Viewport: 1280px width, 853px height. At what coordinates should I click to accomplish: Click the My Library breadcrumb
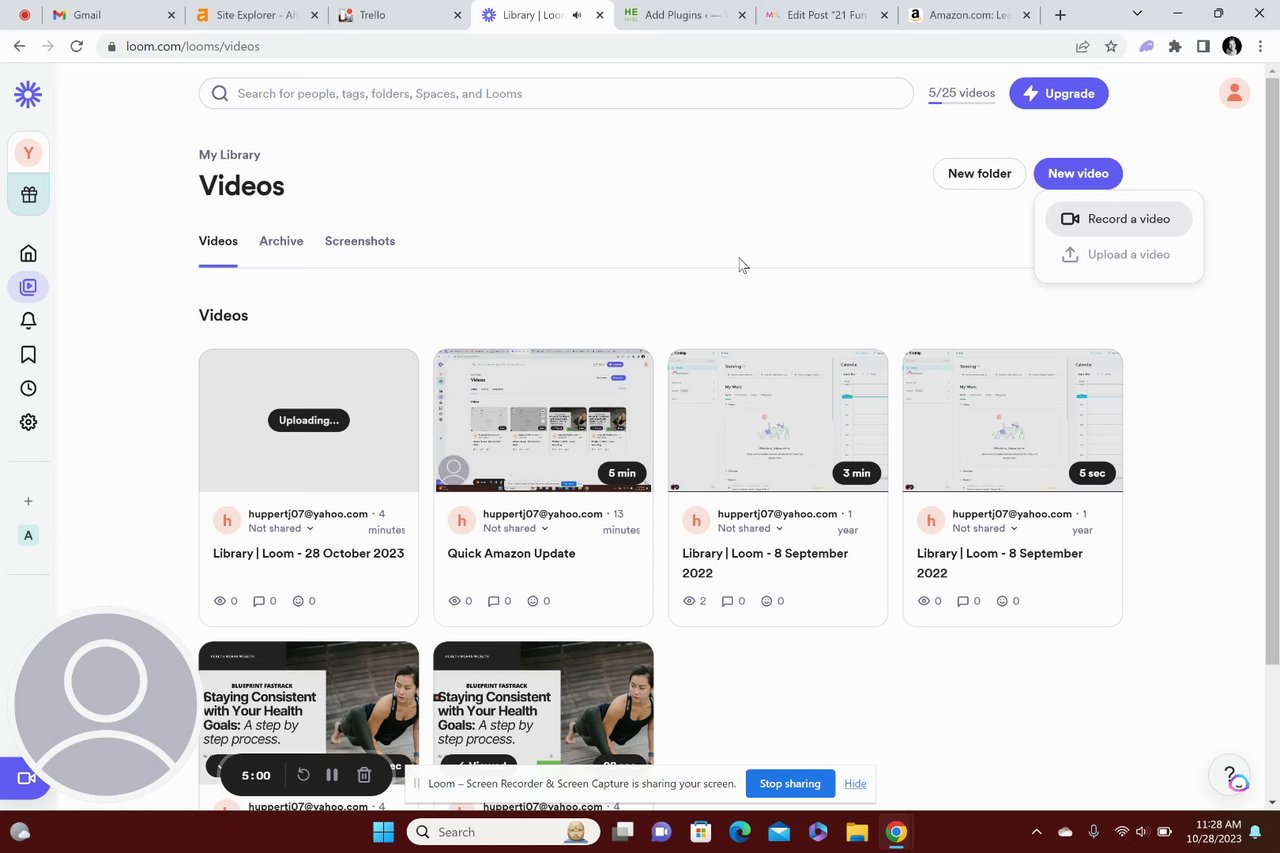tap(230, 155)
